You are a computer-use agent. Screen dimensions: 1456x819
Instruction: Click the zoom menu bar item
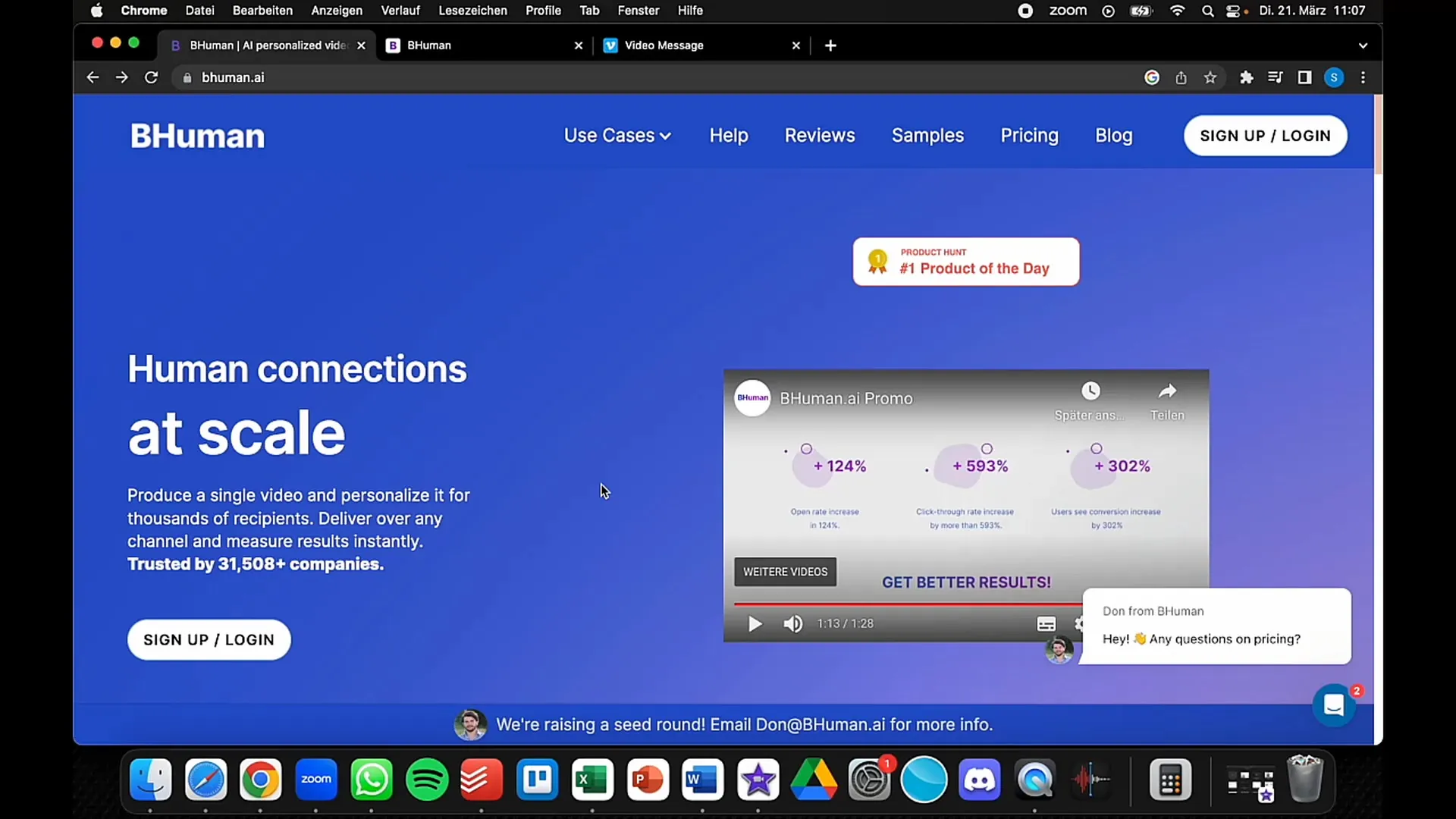click(x=1068, y=11)
